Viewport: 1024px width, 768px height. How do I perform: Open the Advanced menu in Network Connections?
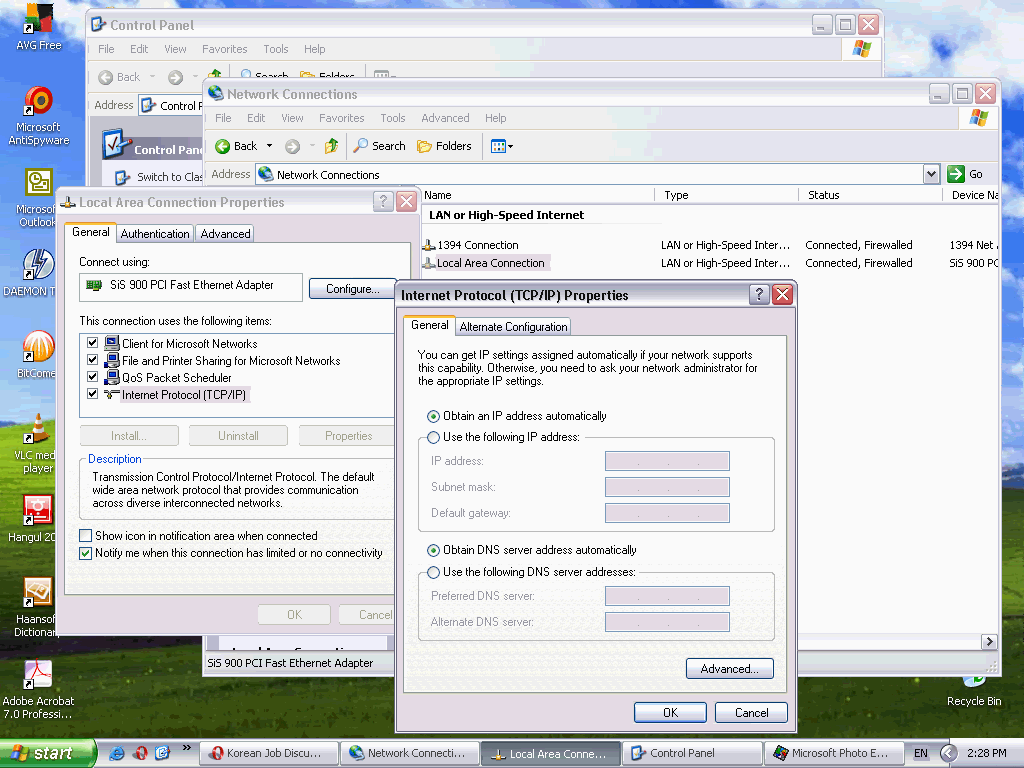point(445,118)
